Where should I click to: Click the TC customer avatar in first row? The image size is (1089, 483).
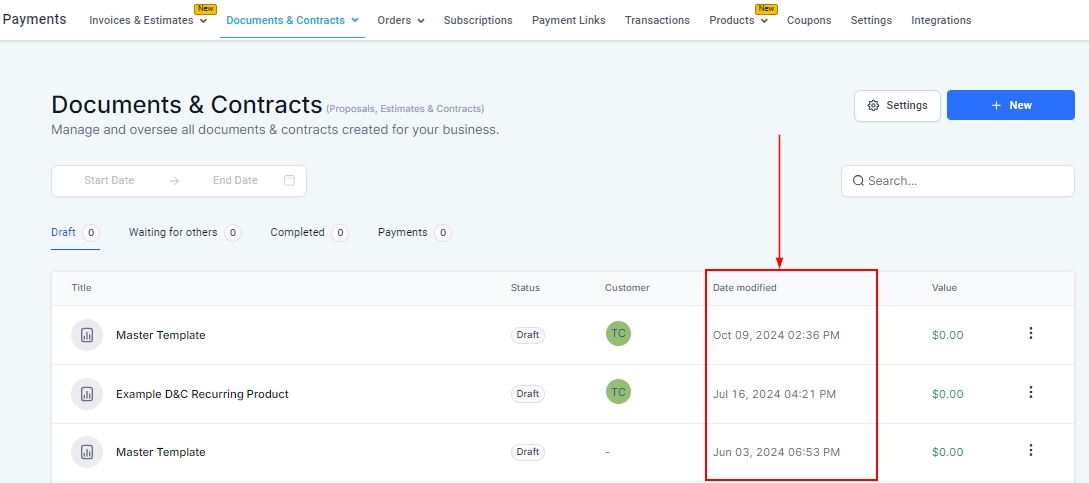(618, 334)
